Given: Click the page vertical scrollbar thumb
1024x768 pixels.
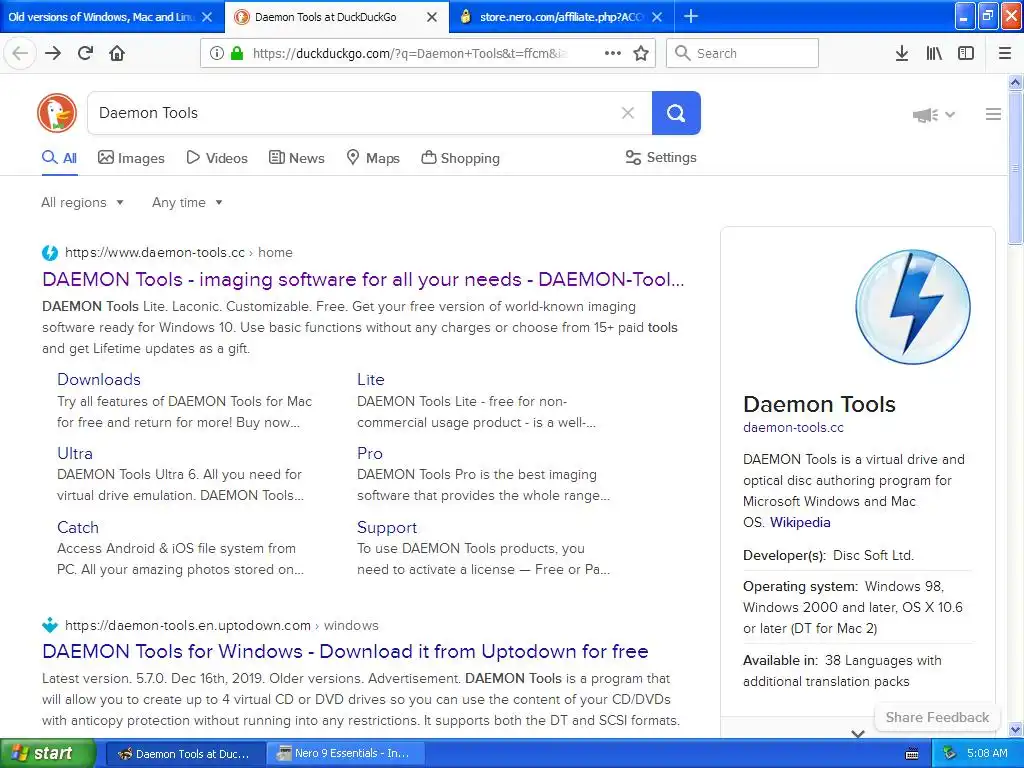Looking at the screenshot, I should pos(1015,168).
